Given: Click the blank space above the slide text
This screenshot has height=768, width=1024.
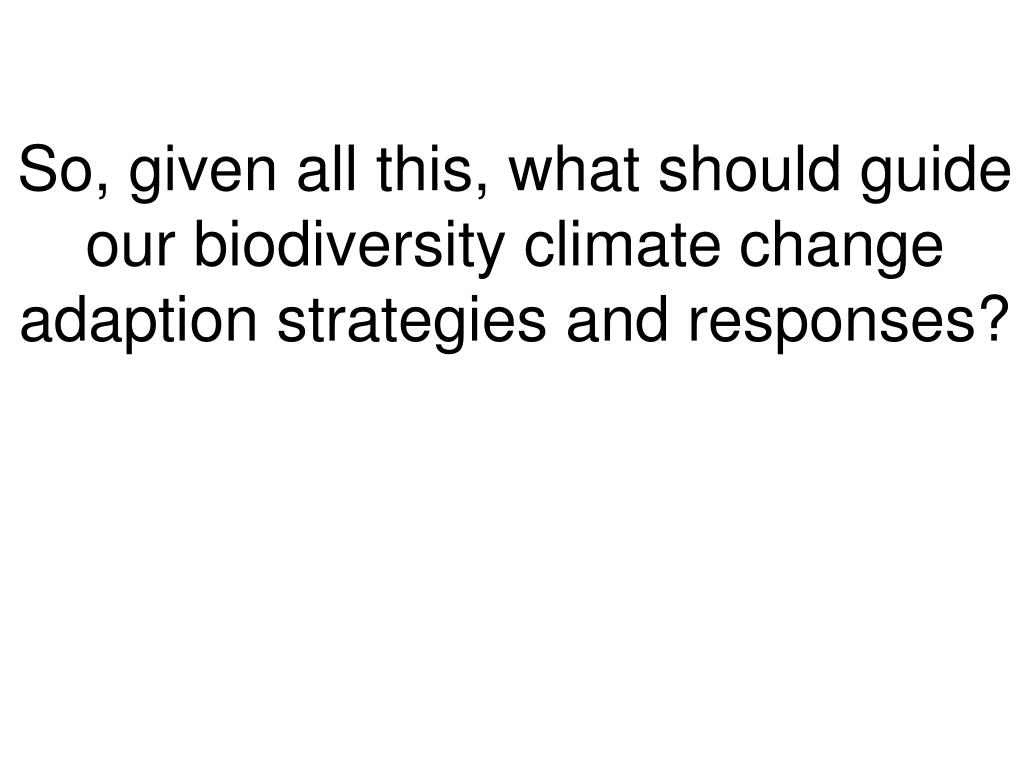Looking at the screenshot, I should 512,65.
